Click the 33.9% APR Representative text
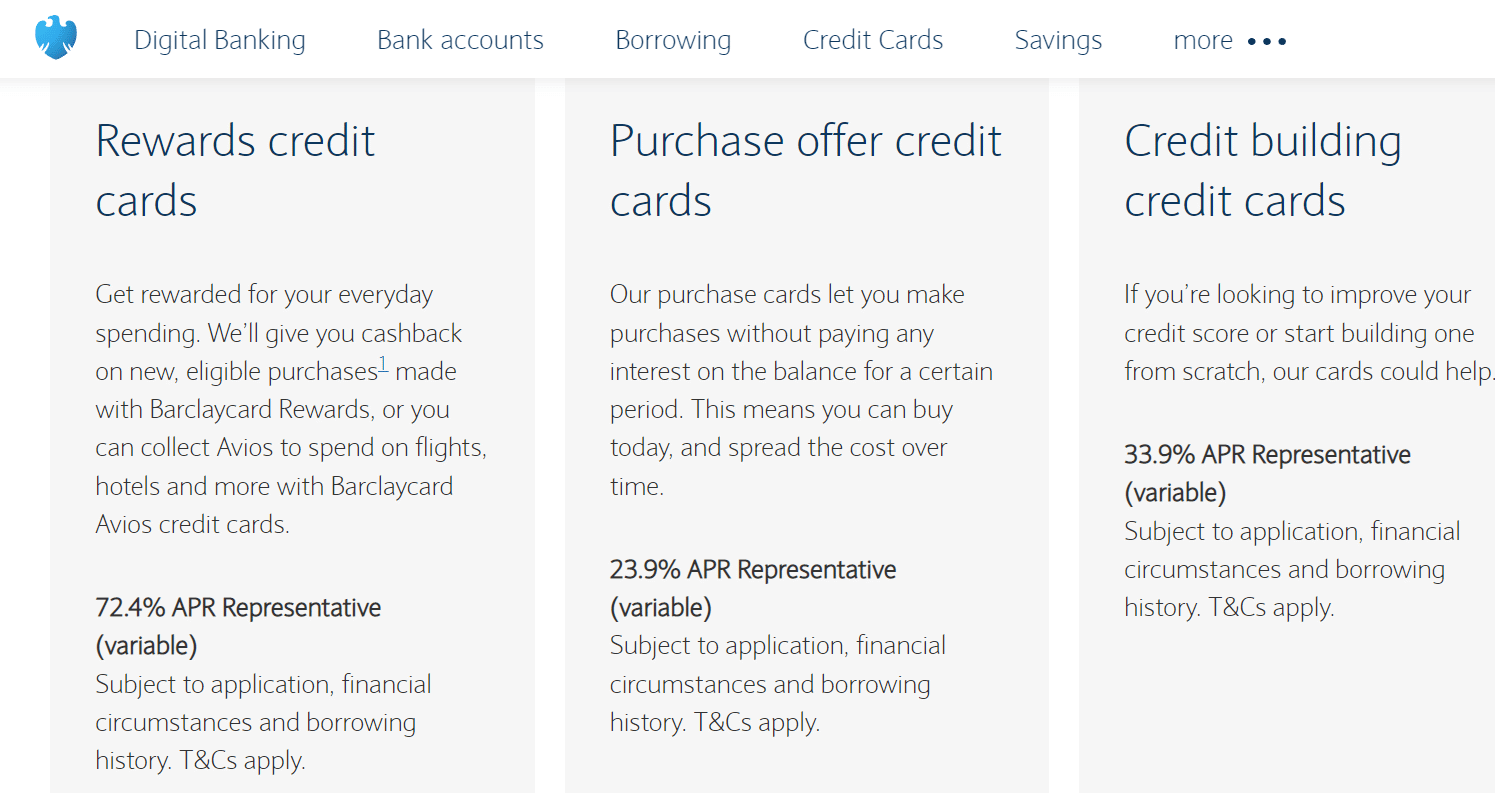This screenshot has height=793, width=1495. click(1267, 455)
